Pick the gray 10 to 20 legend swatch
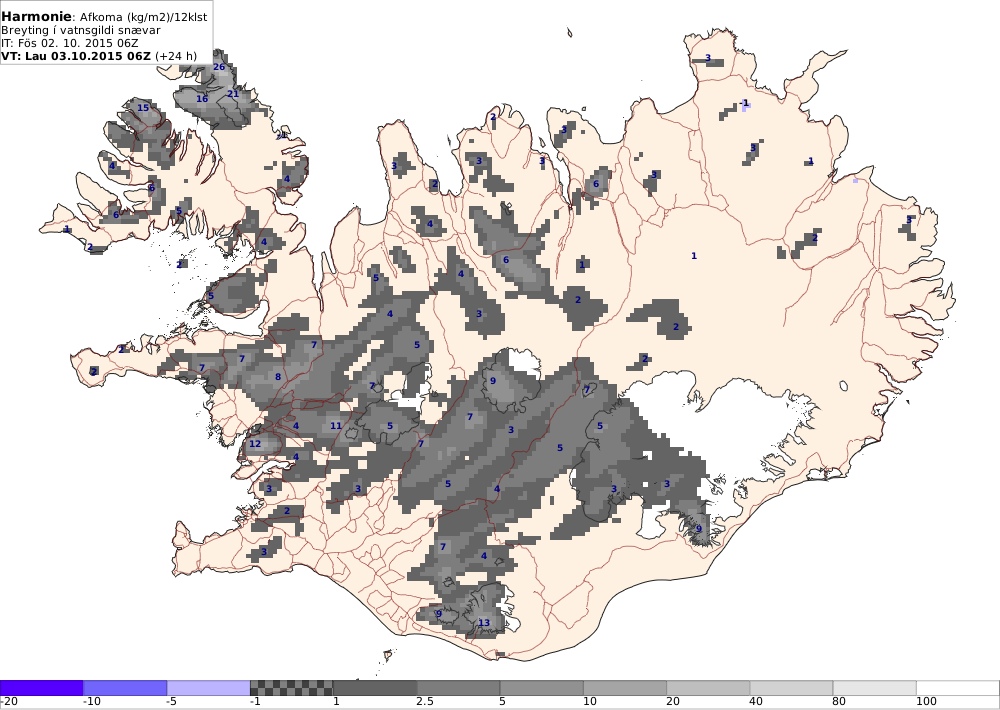This screenshot has width=1000, height=710. click(x=625, y=688)
